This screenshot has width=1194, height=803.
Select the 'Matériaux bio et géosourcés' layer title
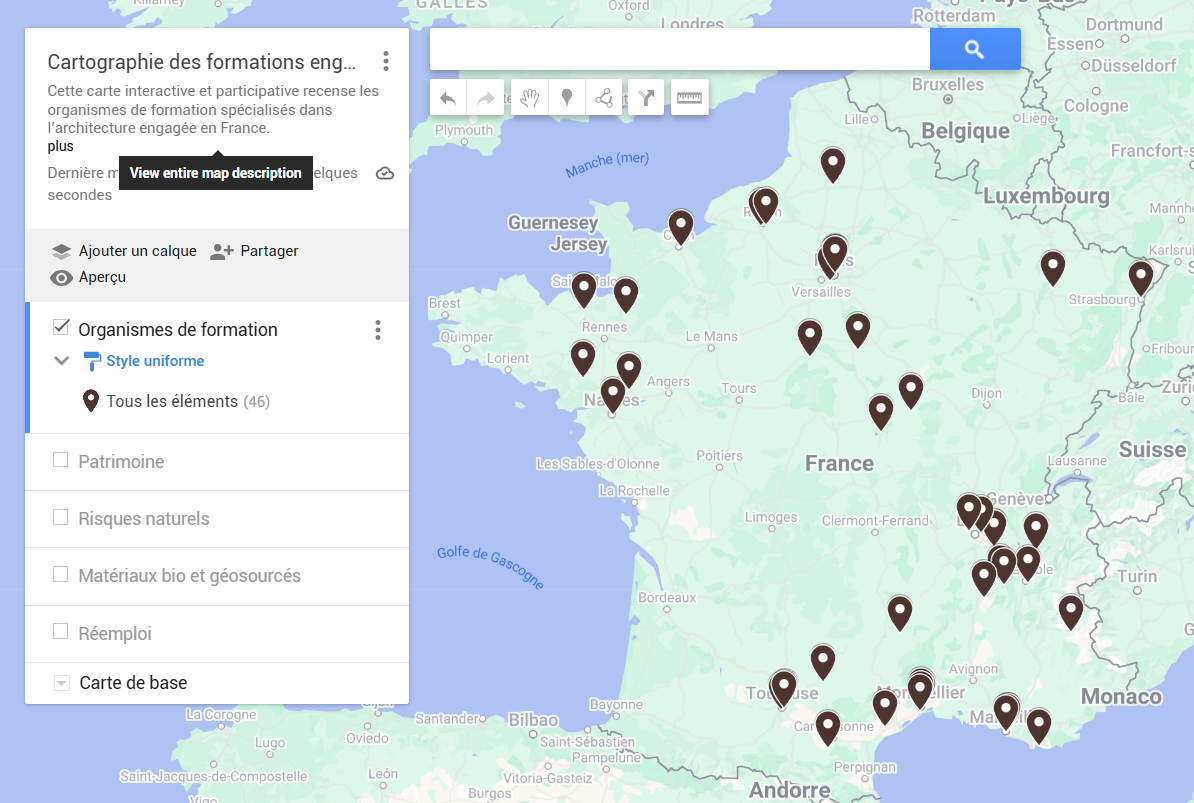click(x=190, y=576)
